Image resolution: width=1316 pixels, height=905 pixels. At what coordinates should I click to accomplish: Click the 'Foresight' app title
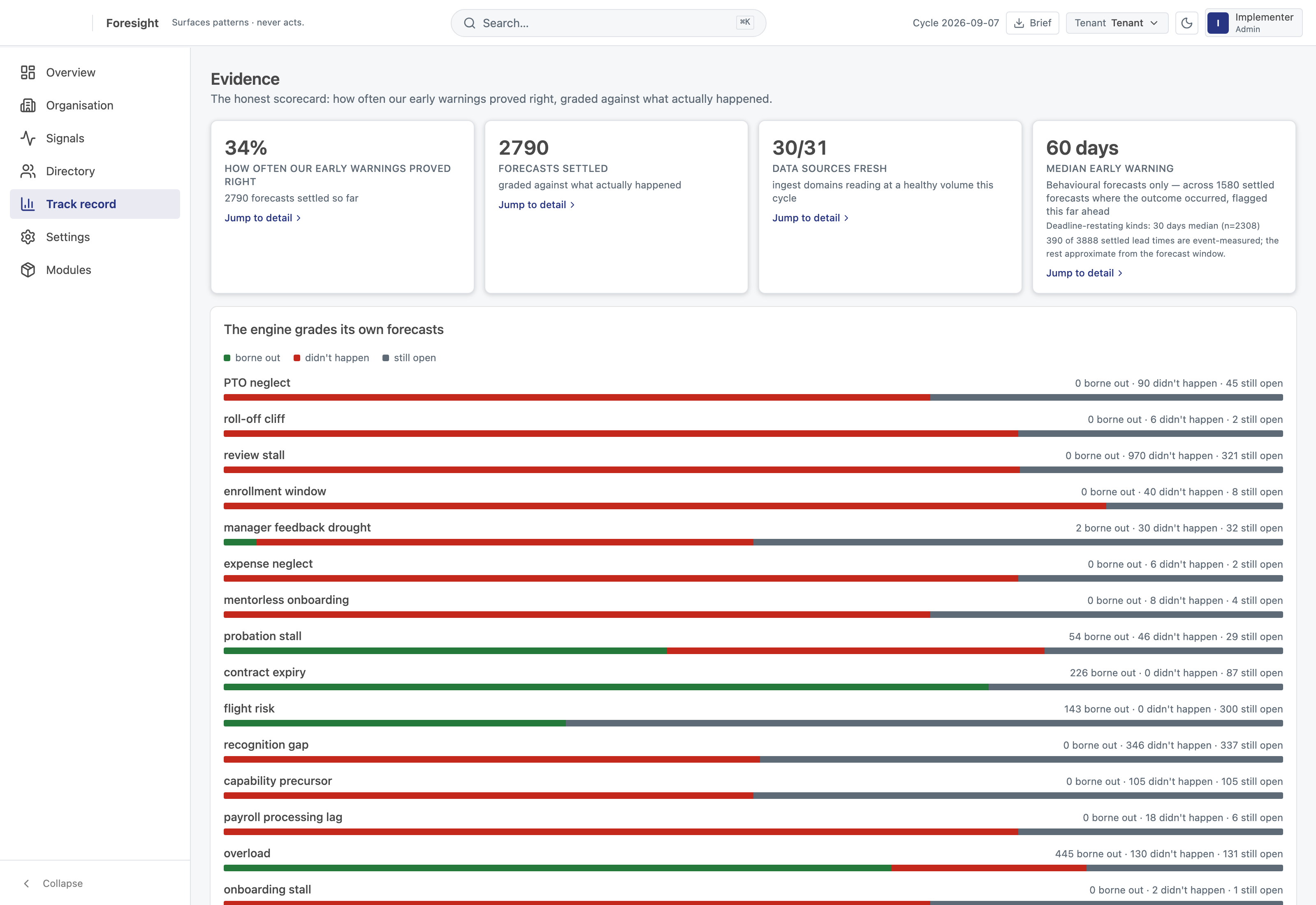tap(132, 23)
